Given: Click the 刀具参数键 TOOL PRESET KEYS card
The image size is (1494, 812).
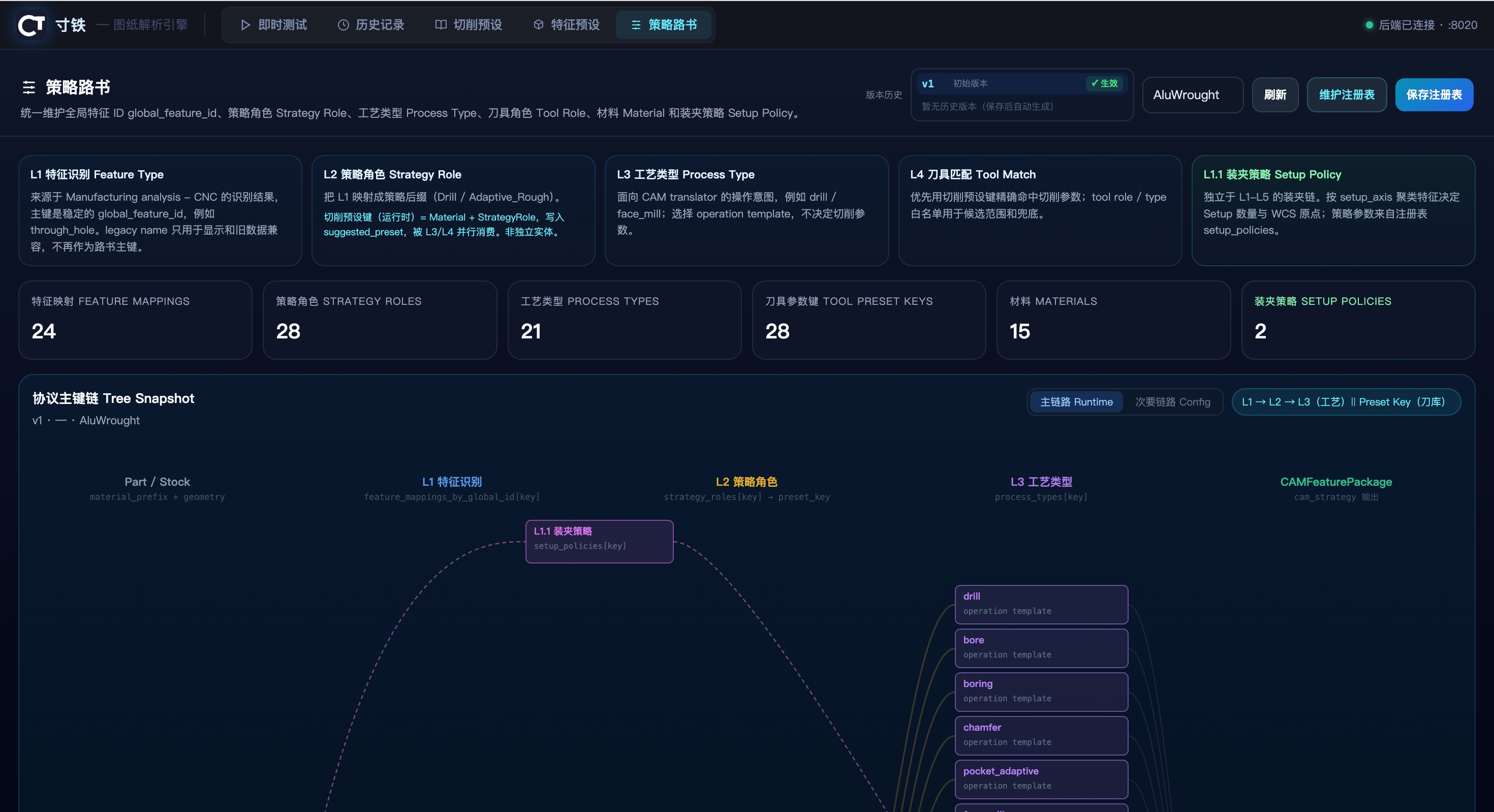Looking at the screenshot, I should 869,320.
